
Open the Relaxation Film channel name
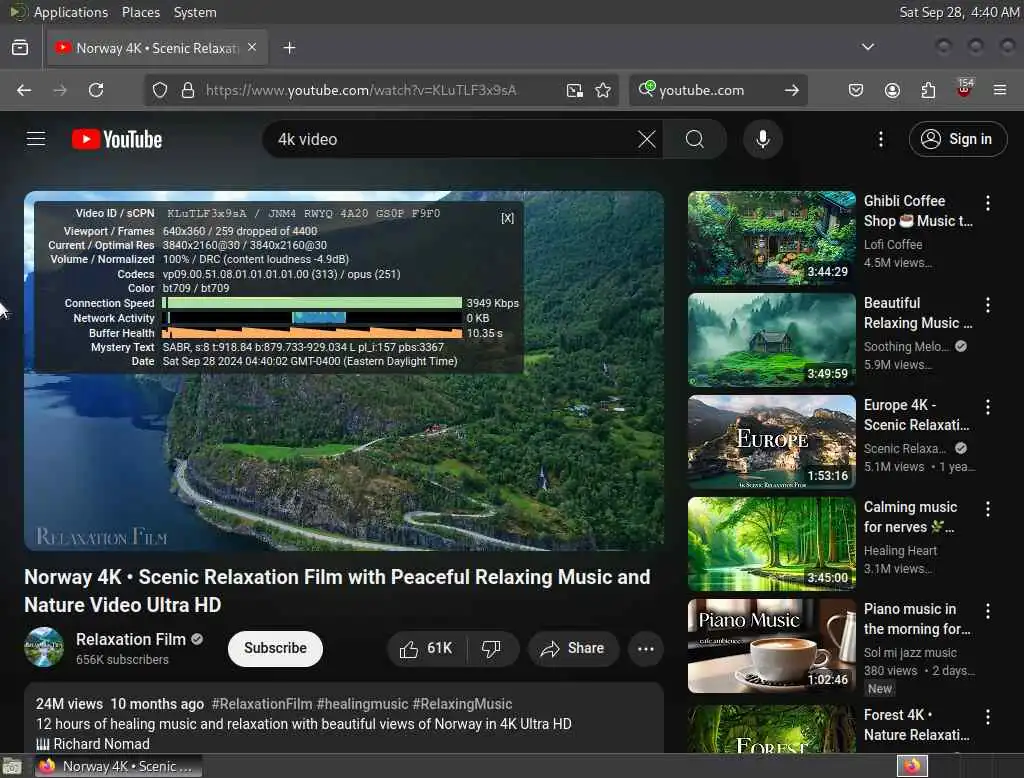click(131, 640)
